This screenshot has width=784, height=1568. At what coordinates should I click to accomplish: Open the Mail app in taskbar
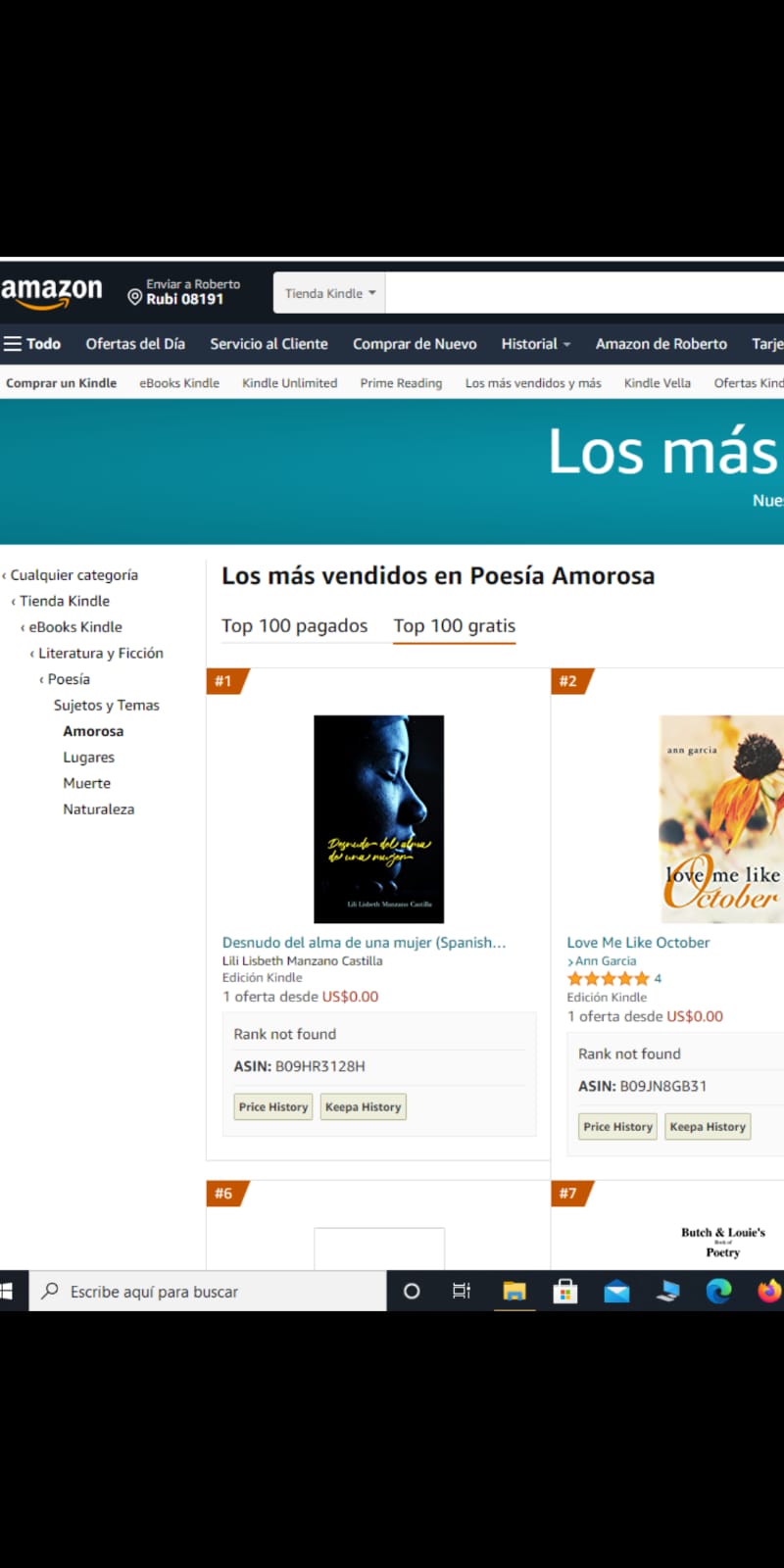coord(616,1292)
